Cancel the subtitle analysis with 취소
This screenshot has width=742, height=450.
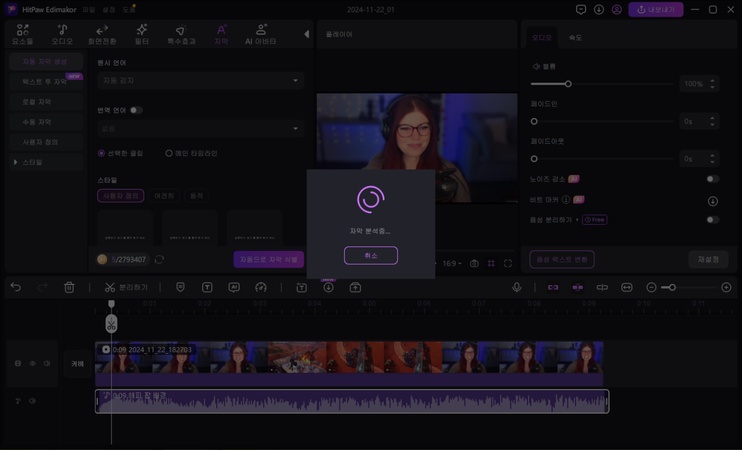[x=370, y=256]
